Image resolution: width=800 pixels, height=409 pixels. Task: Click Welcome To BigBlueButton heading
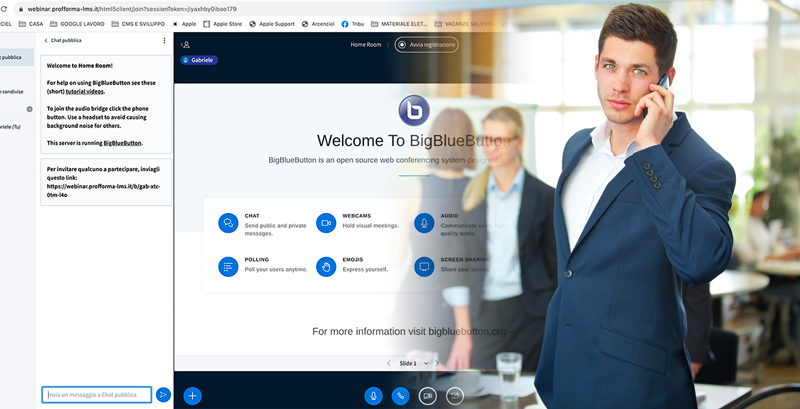click(414, 141)
